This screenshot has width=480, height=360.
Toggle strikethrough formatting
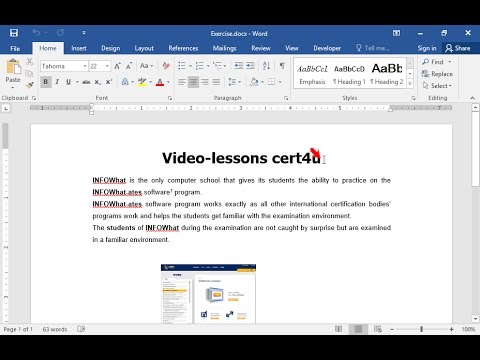click(x=86, y=82)
